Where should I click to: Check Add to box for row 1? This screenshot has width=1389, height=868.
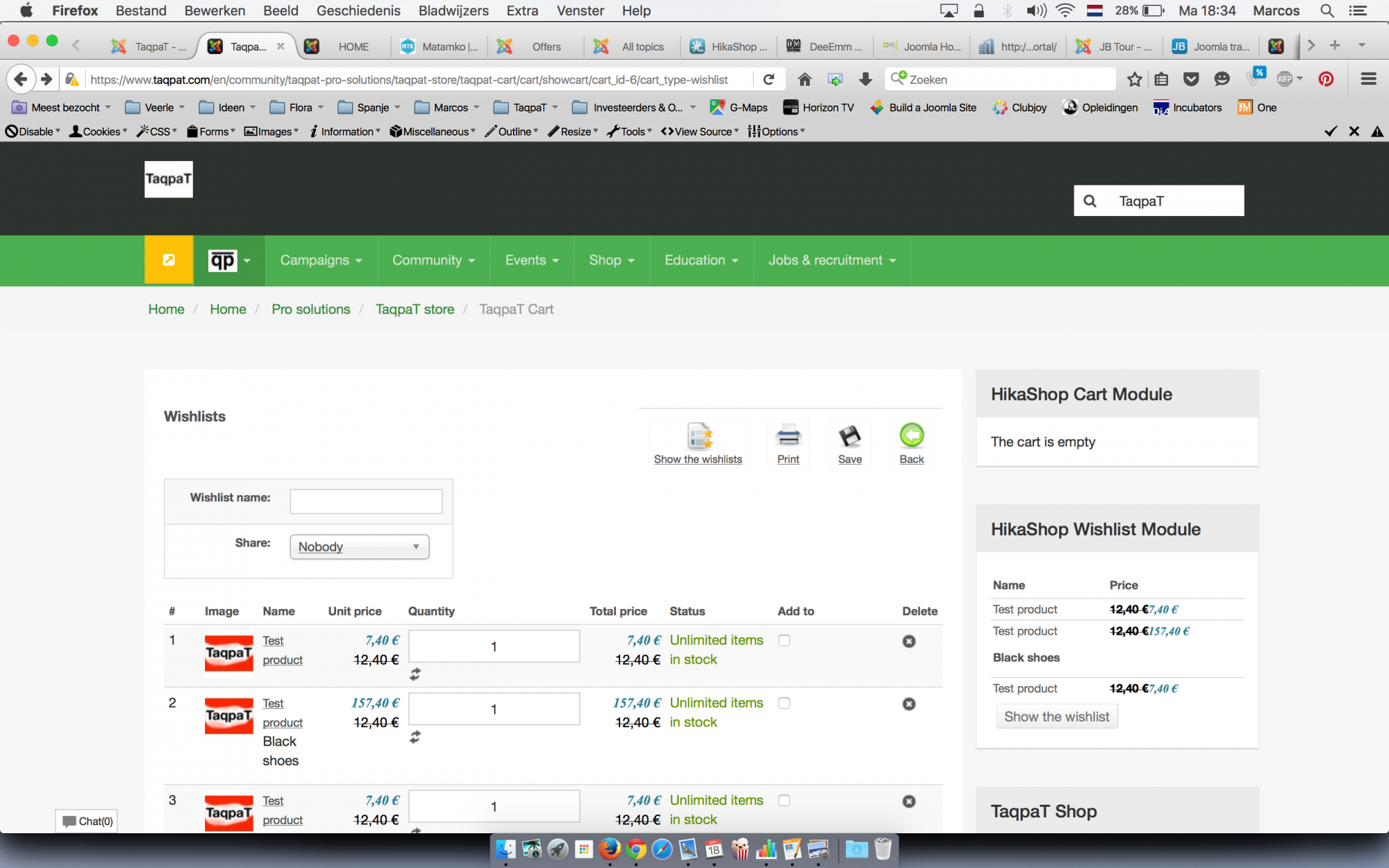tap(784, 640)
